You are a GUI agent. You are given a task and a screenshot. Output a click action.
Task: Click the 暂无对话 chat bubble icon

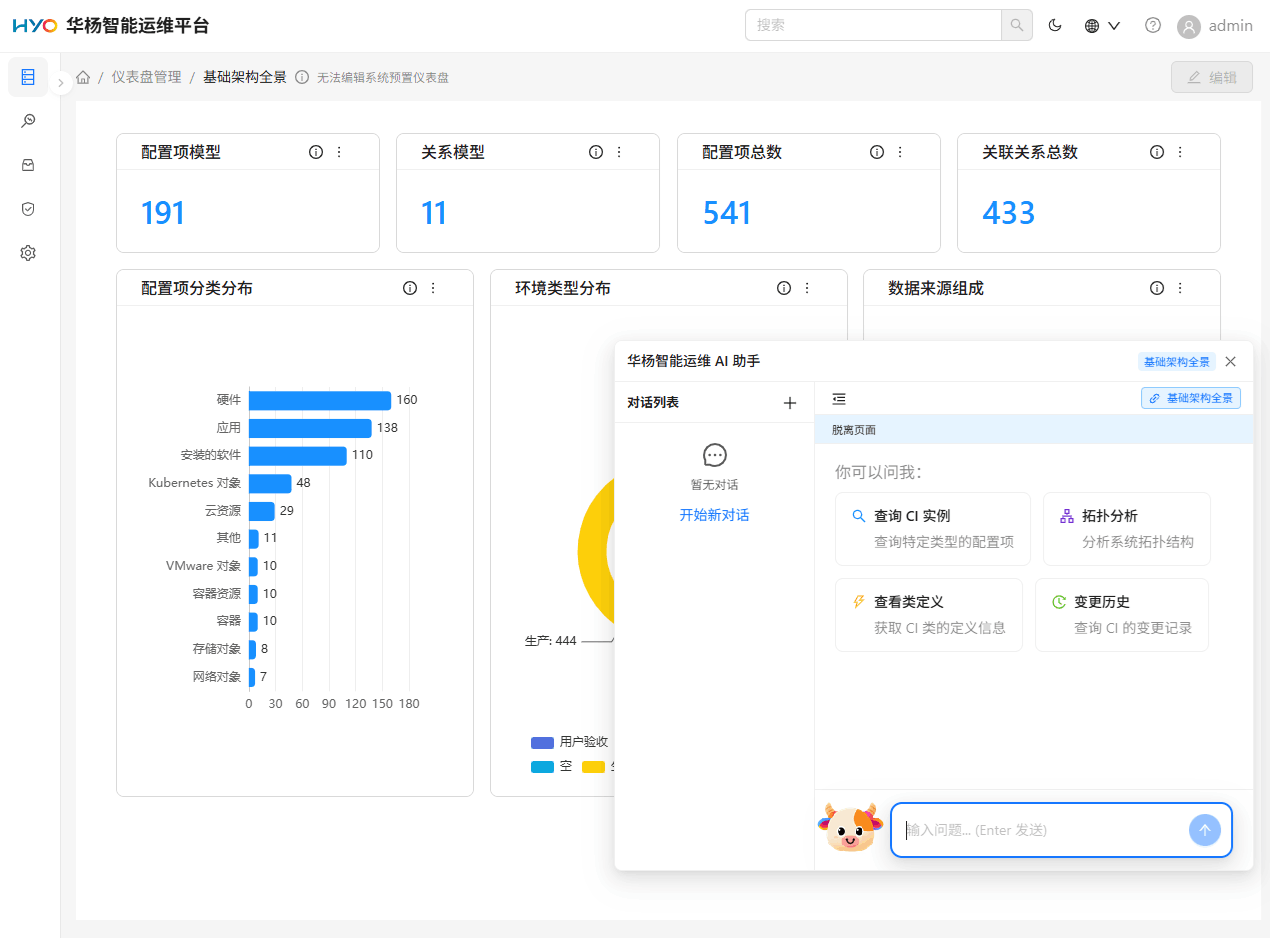(715, 456)
